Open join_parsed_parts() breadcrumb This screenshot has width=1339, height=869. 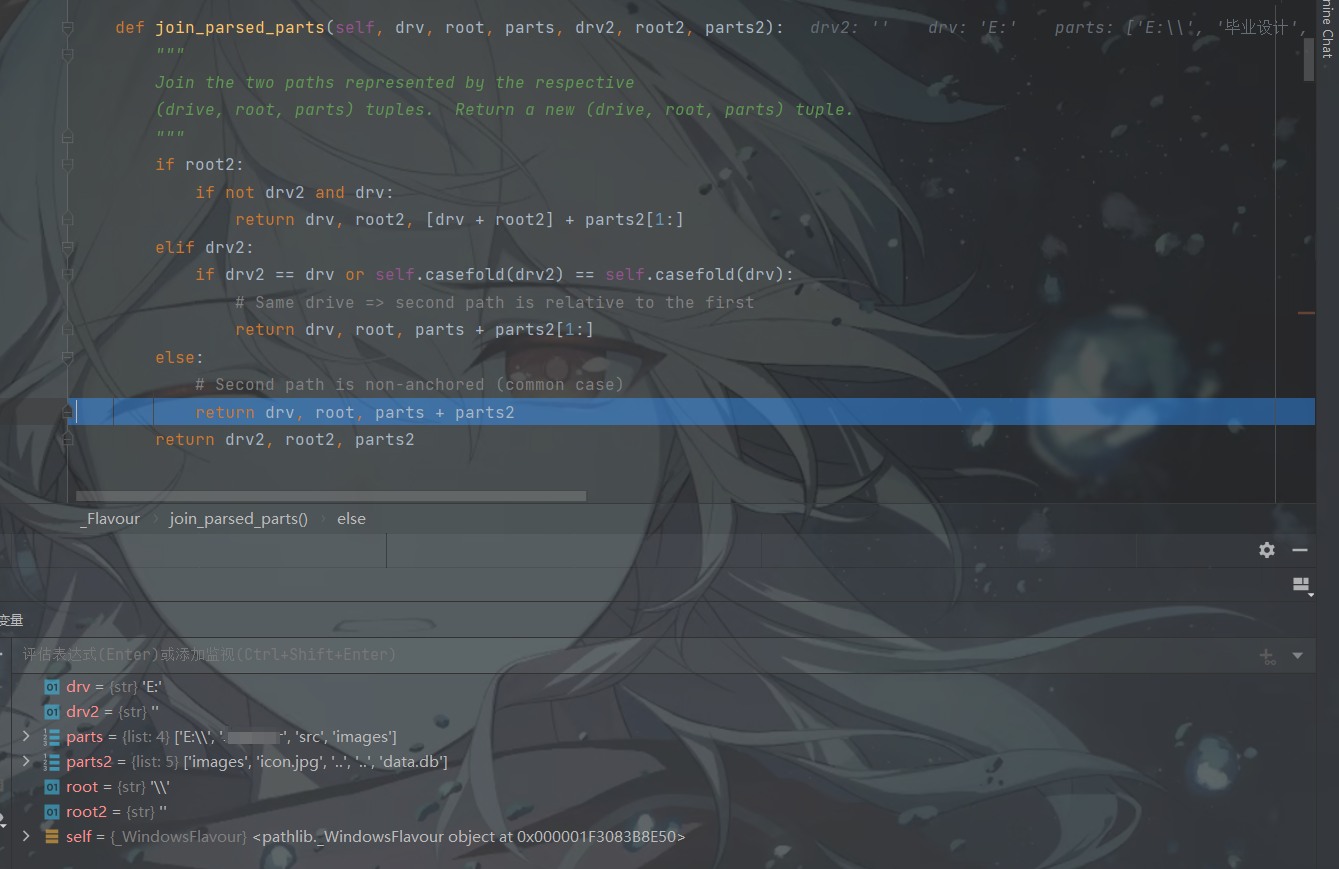tap(239, 519)
